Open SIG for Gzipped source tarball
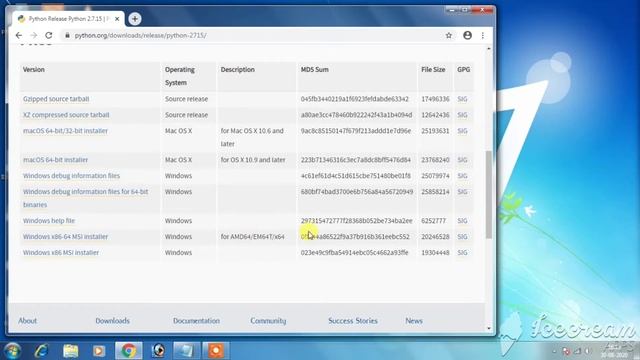 pyautogui.click(x=462, y=99)
